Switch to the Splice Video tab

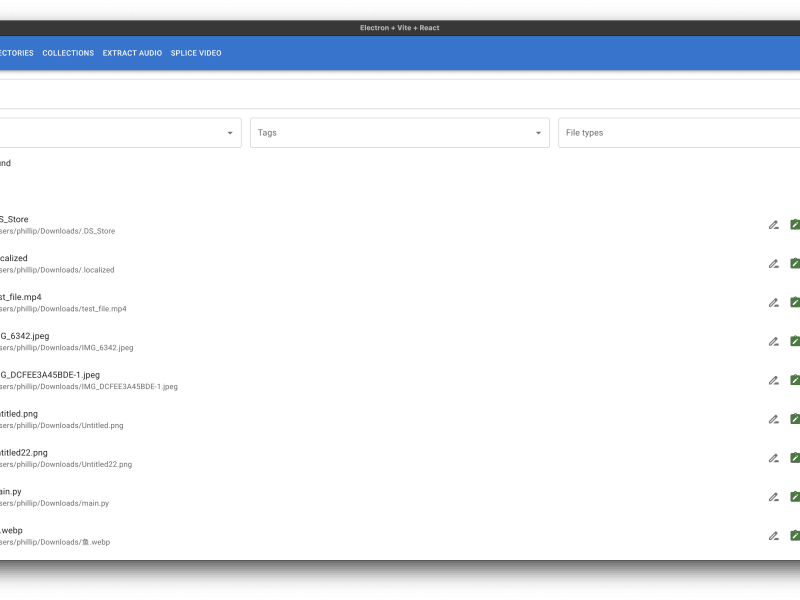[x=196, y=53]
